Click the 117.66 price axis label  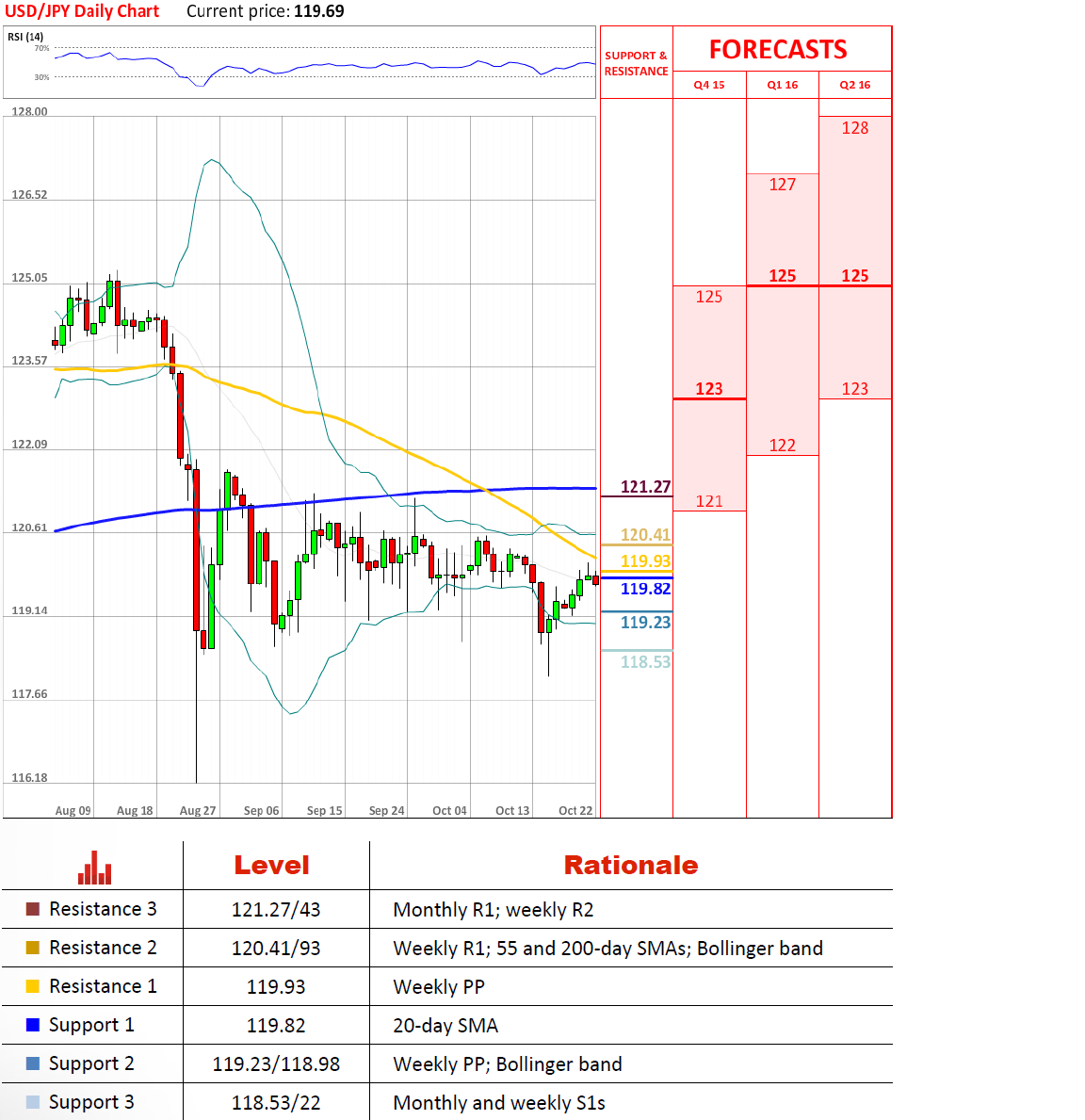pos(29,693)
